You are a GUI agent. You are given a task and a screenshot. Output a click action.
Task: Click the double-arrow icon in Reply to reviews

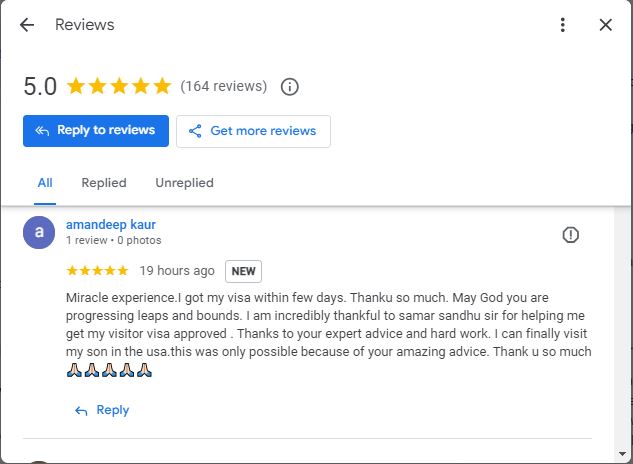[x=42, y=130]
